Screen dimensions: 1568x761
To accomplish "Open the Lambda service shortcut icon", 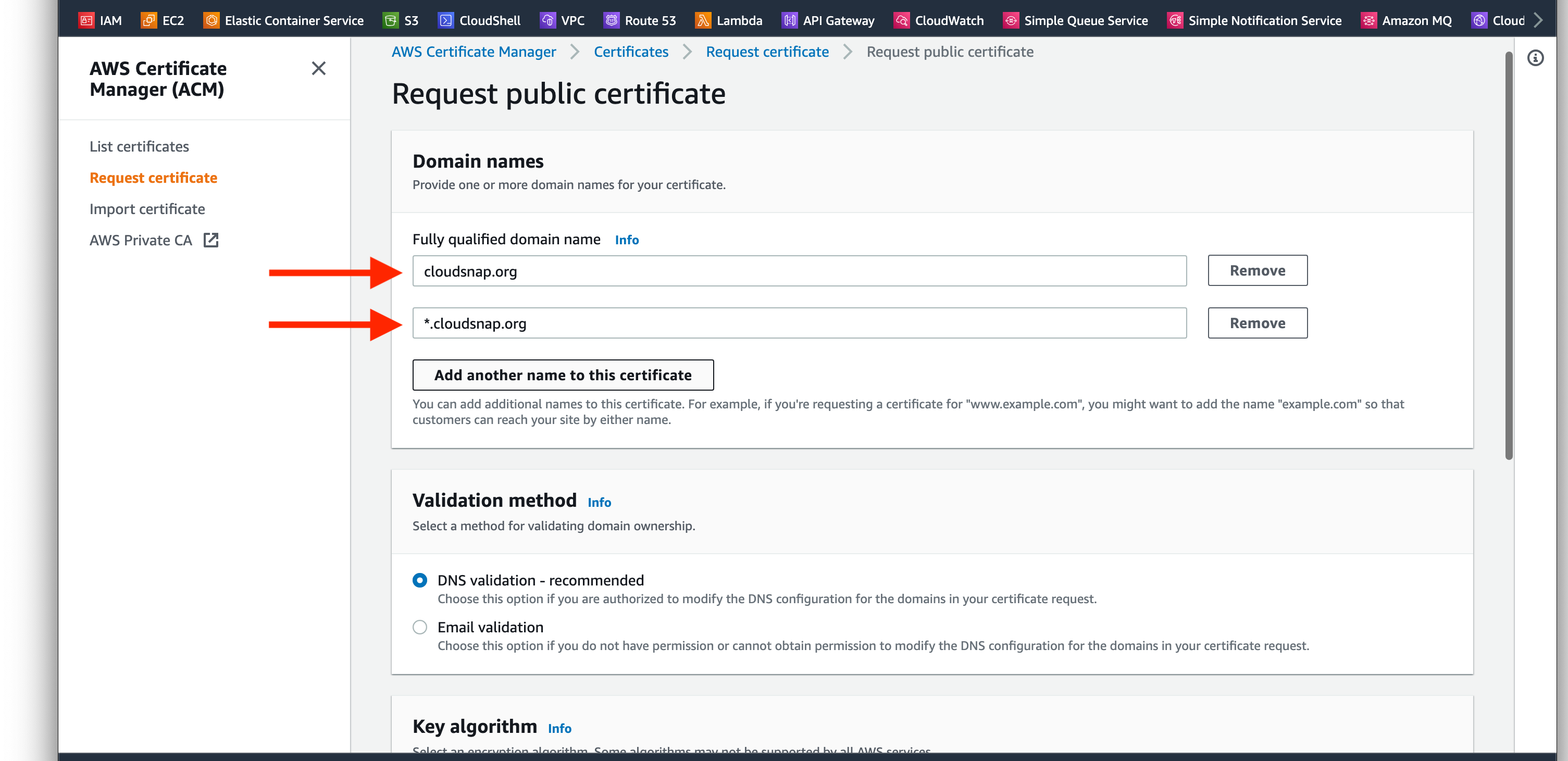I will 703,20.
